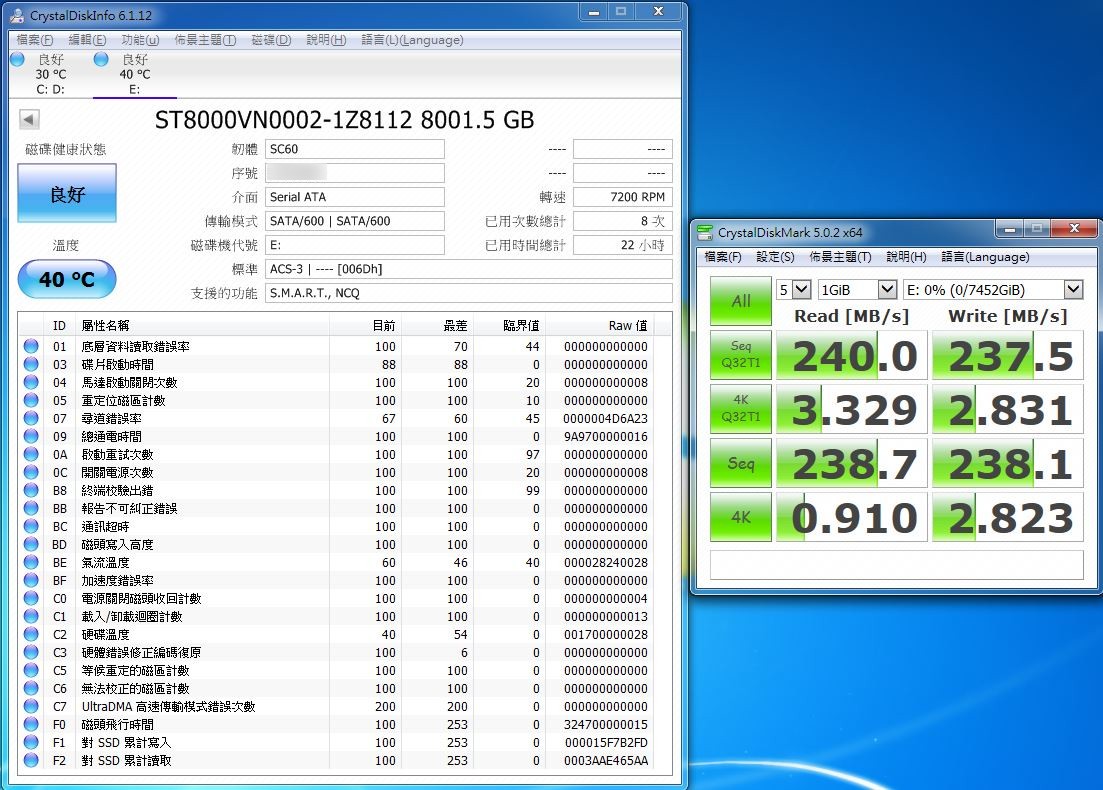Click status orb for attribute C2

point(31,635)
